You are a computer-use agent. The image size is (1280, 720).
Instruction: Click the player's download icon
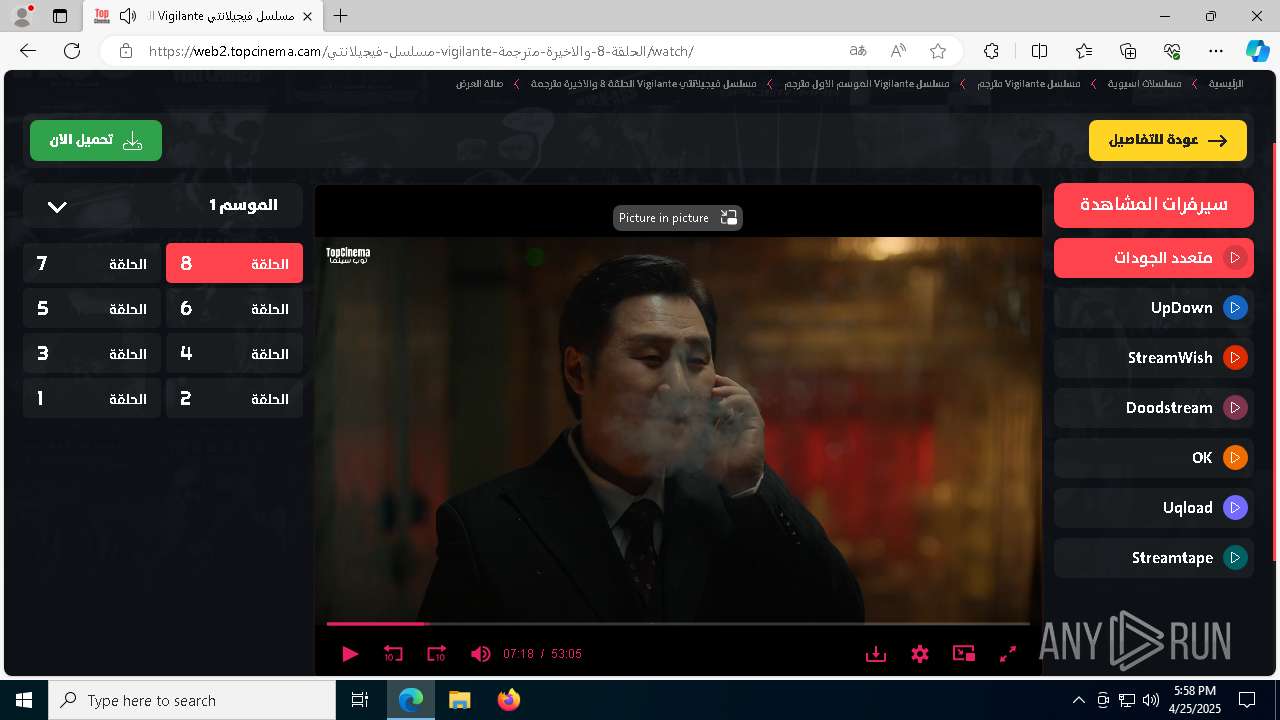[876, 654]
